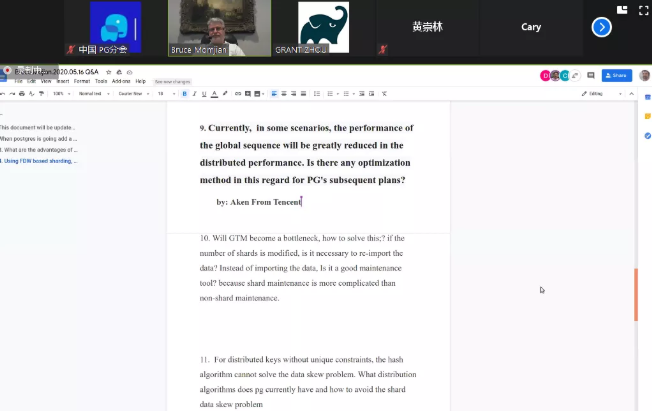Toggle underline text formatting
The height and width of the screenshot is (418, 652).
click(202, 93)
